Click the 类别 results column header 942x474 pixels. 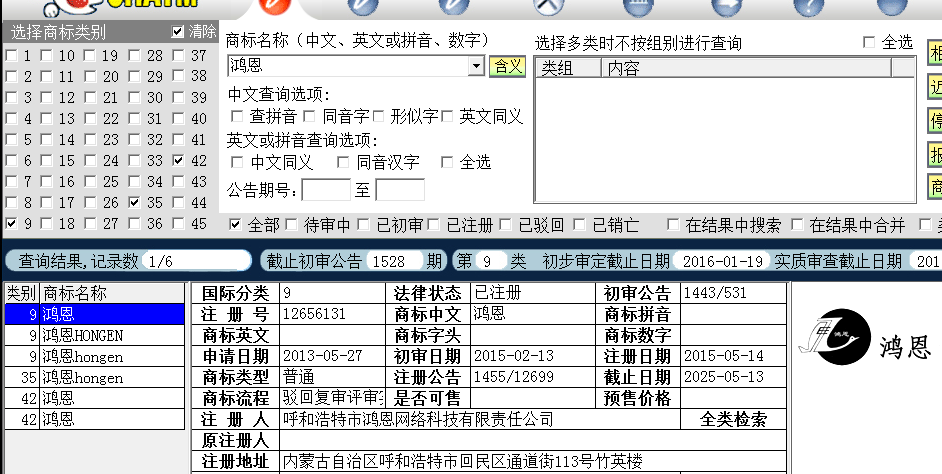[x=22, y=293]
